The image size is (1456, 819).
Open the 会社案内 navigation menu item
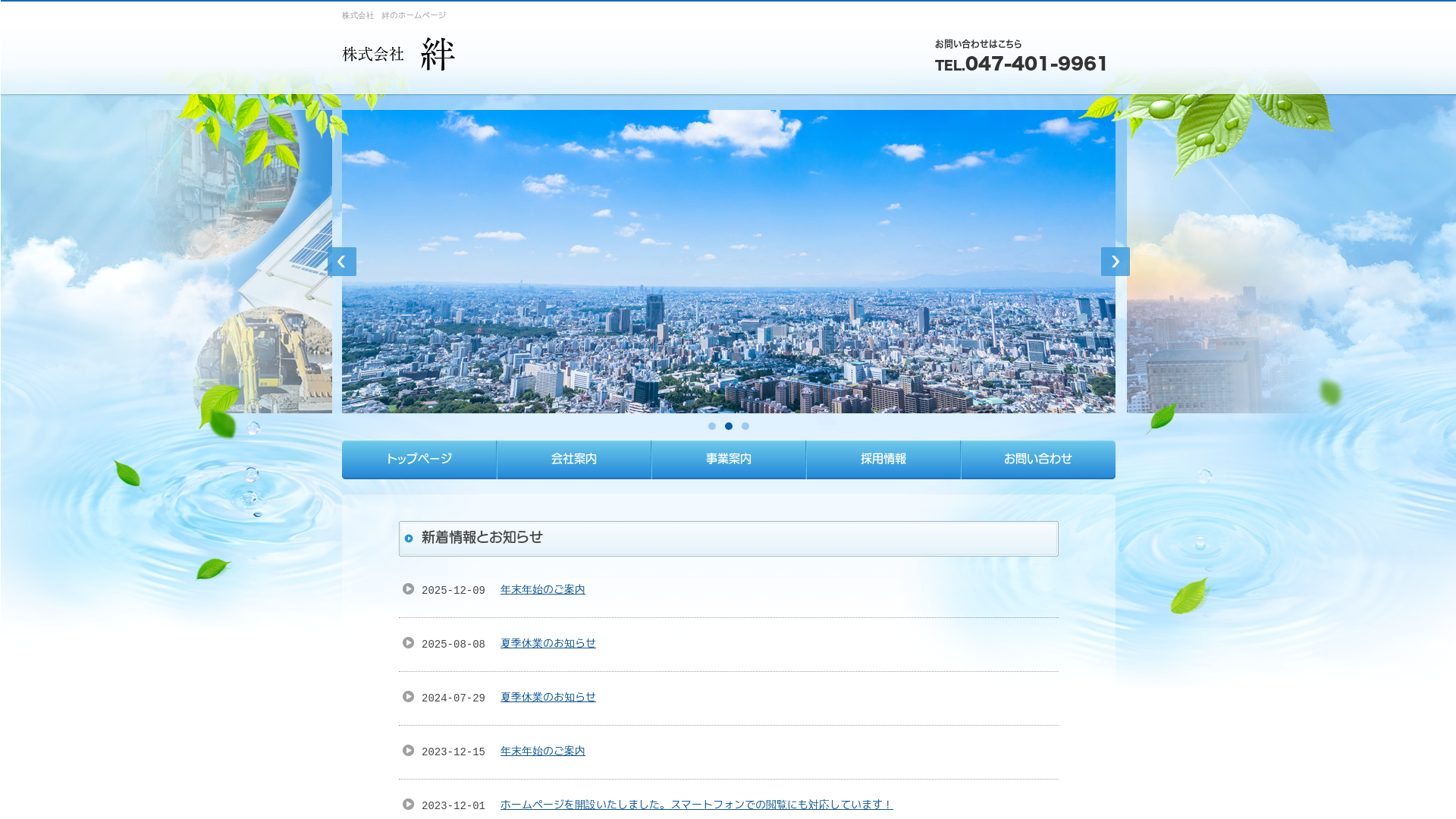(573, 459)
